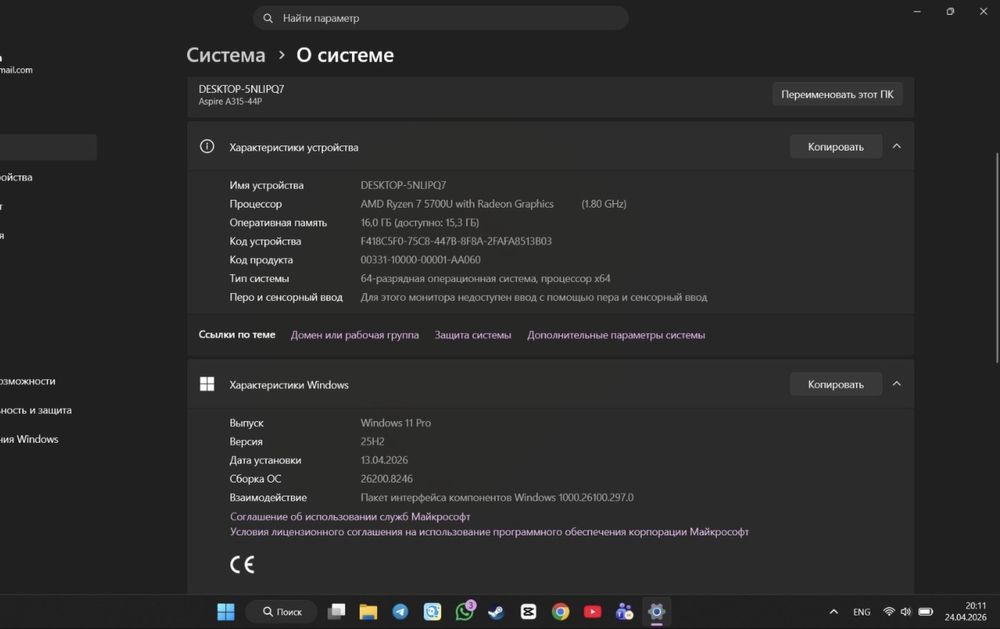
Task: Open Wi-Fi network settings in the tray
Action: (x=888, y=612)
